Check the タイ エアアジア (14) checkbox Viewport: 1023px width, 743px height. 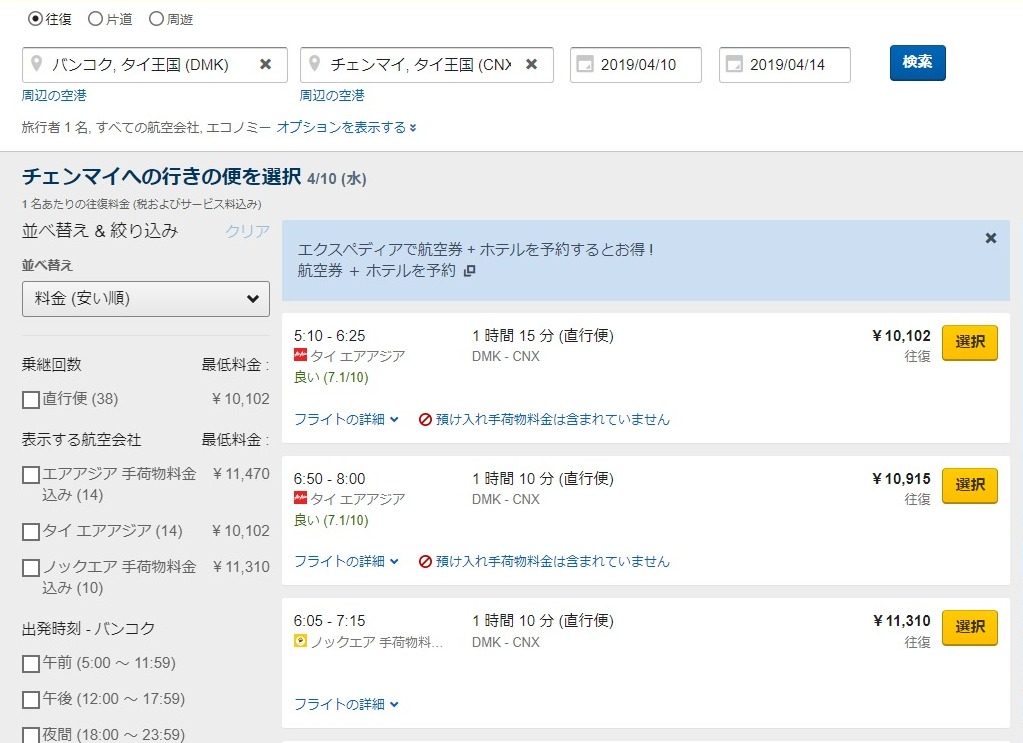tap(31, 532)
